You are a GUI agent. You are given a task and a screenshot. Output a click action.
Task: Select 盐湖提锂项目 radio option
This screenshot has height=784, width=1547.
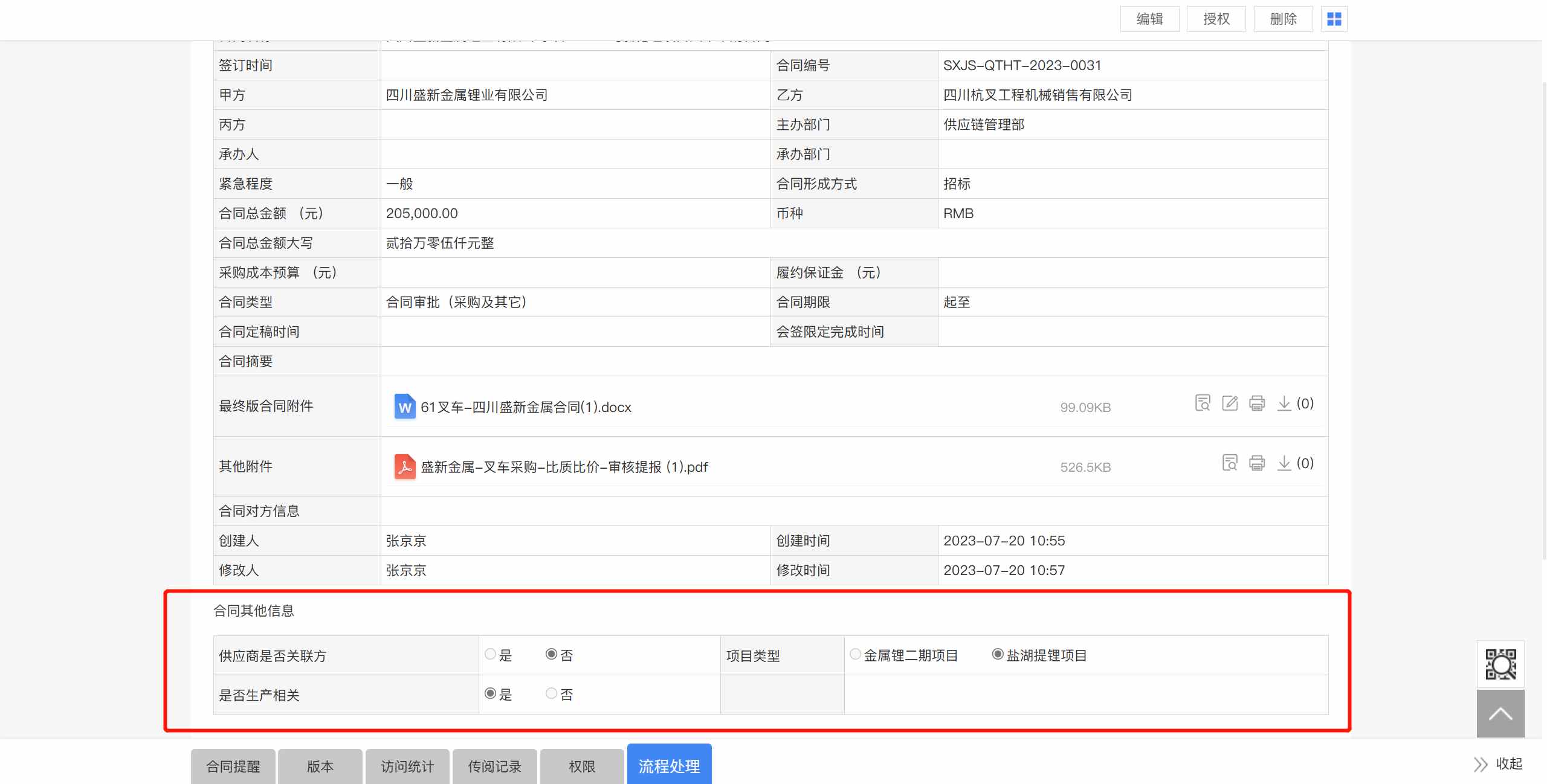pos(998,654)
